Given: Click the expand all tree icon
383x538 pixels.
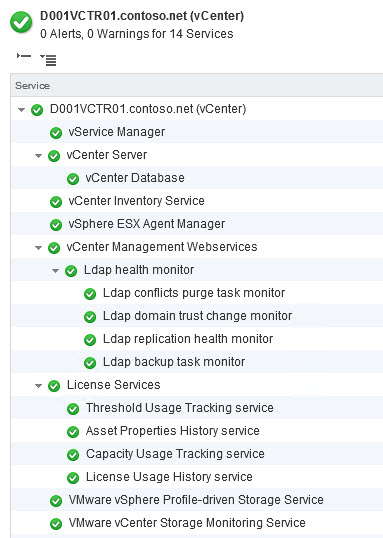Looking at the screenshot, I should 48,59.
